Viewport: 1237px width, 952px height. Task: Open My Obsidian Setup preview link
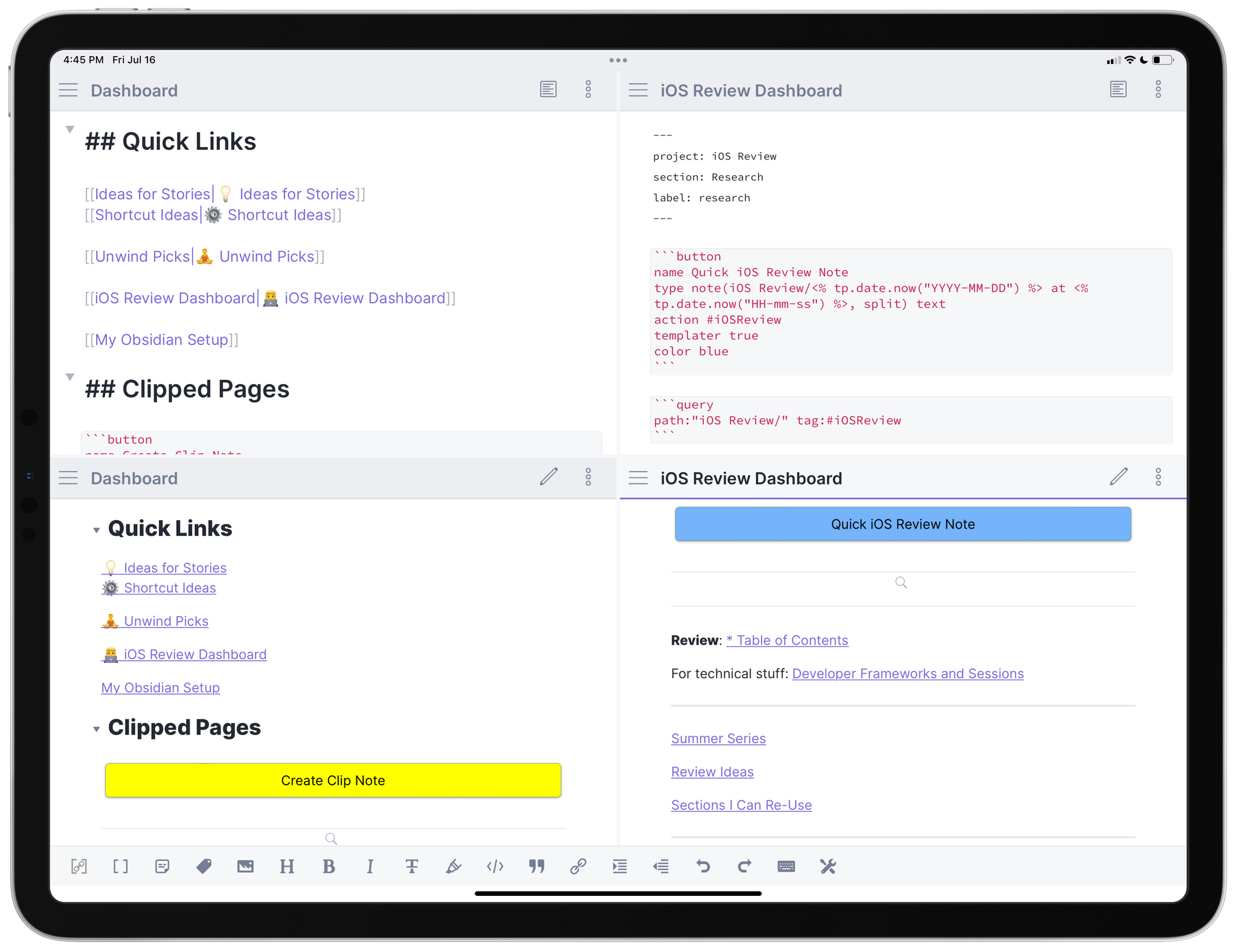point(161,687)
